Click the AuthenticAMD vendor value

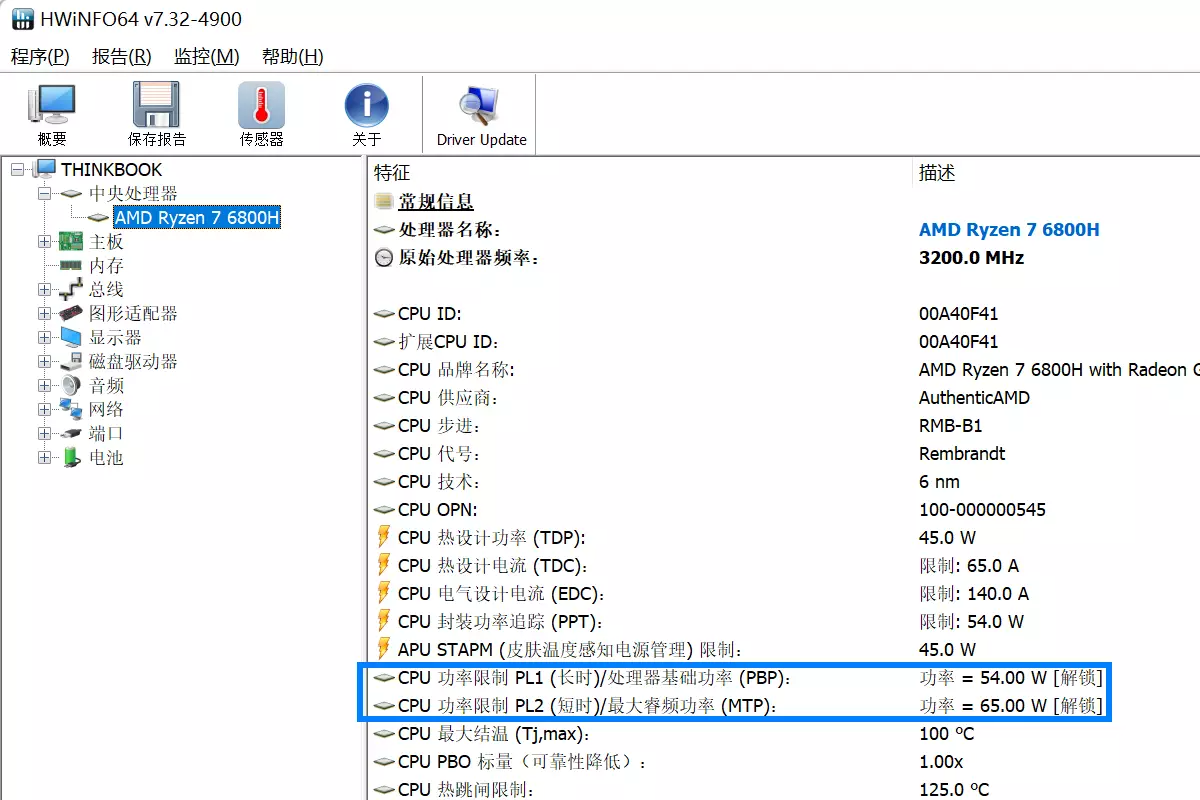pyautogui.click(x=974, y=398)
